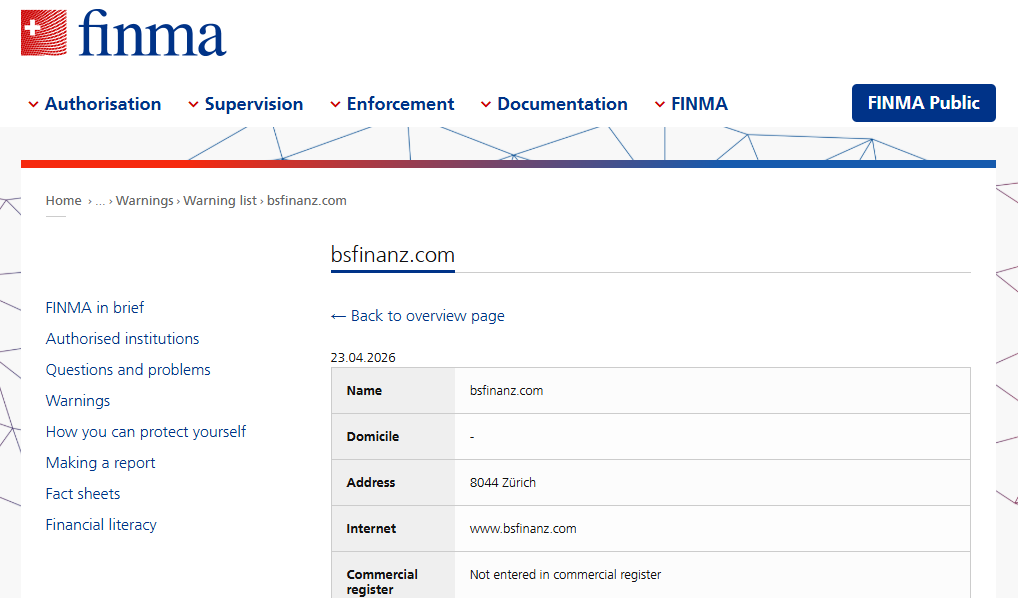
Task: Open Making a report link
Action: [101, 463]
